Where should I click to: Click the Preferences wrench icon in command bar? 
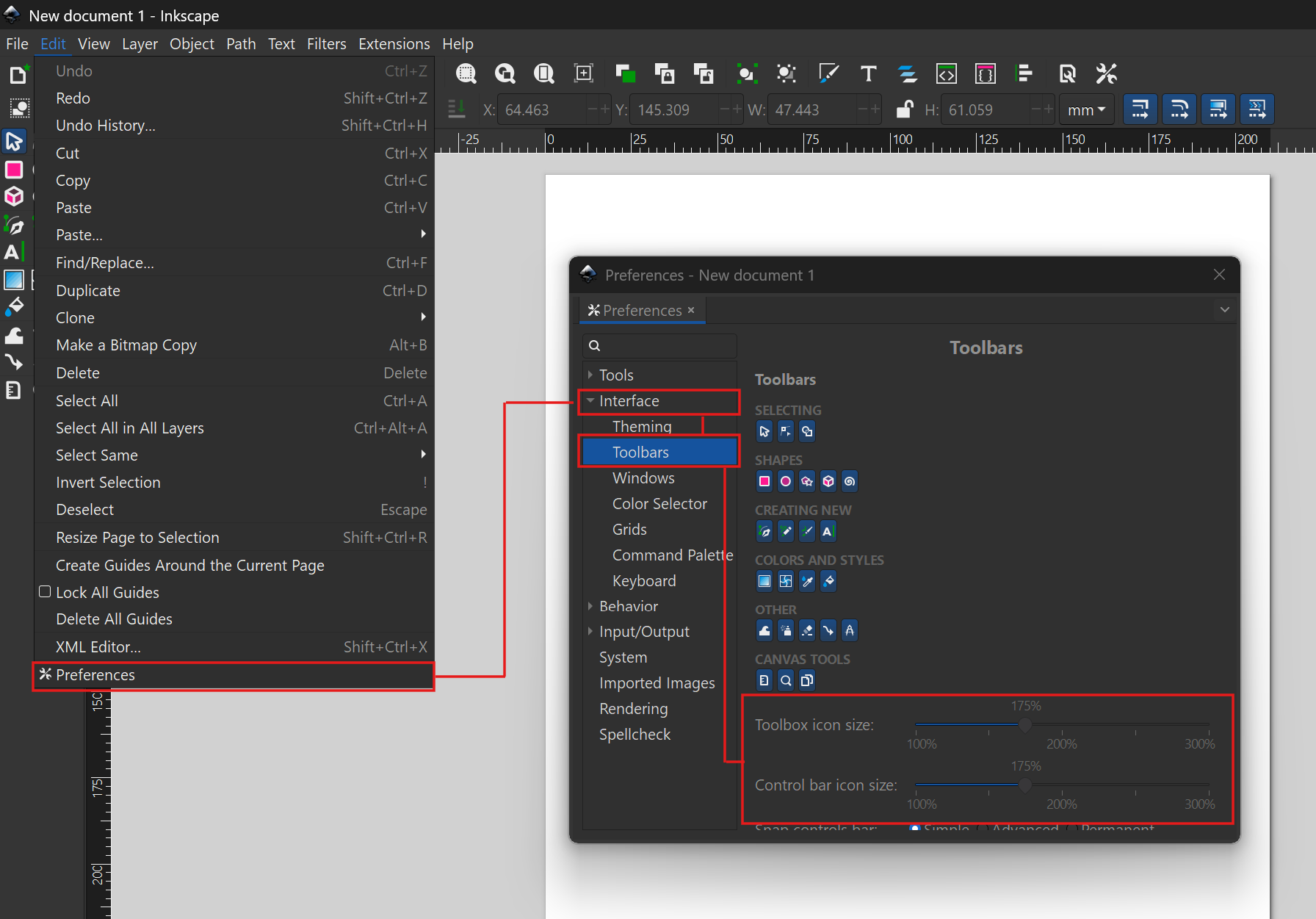coord(1107,73)
